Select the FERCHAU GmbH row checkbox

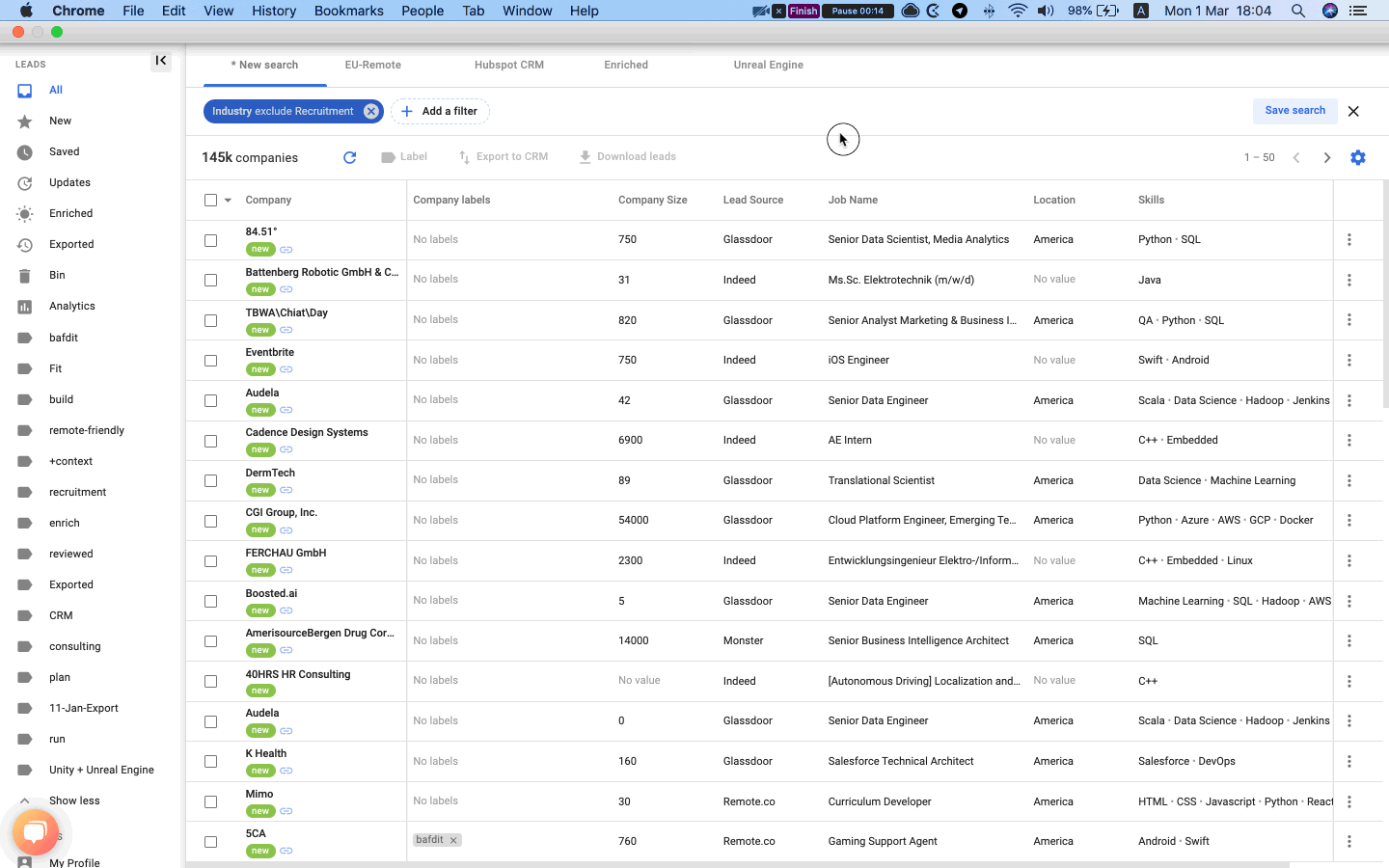(x=211, y=561)
